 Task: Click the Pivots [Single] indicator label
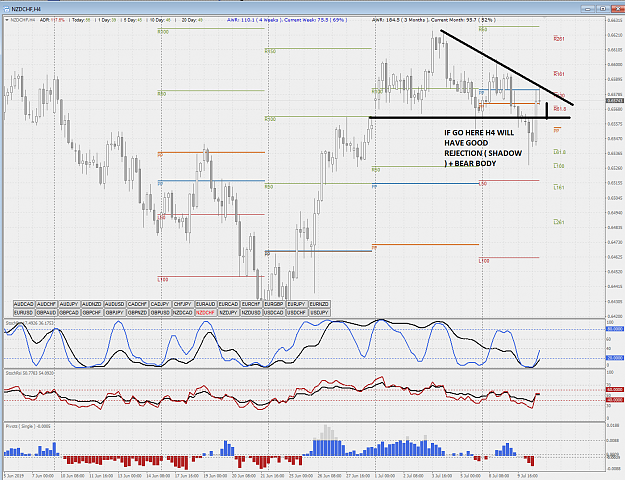coord(28,426)
